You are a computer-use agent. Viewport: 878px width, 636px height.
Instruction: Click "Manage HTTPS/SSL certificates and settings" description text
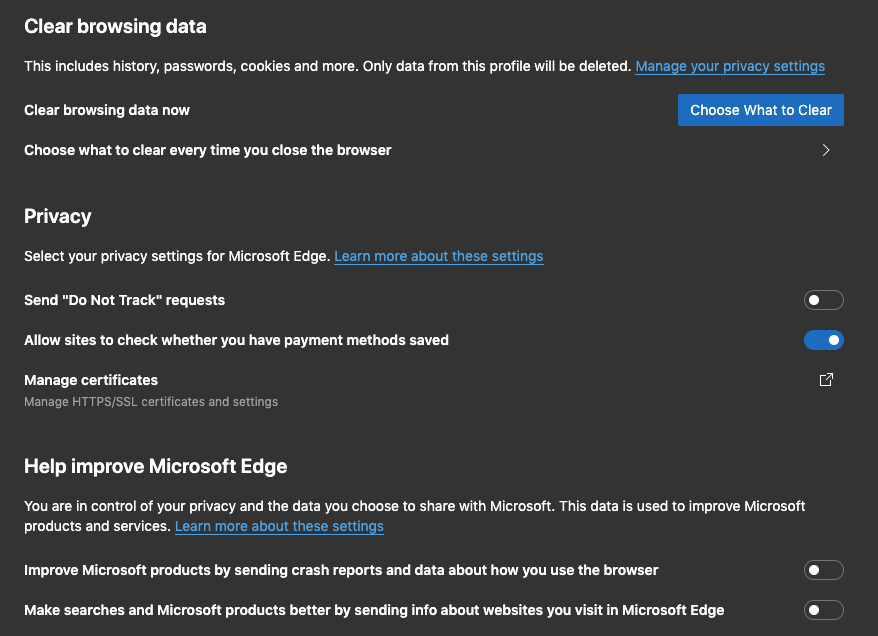(x=151, y=401)
